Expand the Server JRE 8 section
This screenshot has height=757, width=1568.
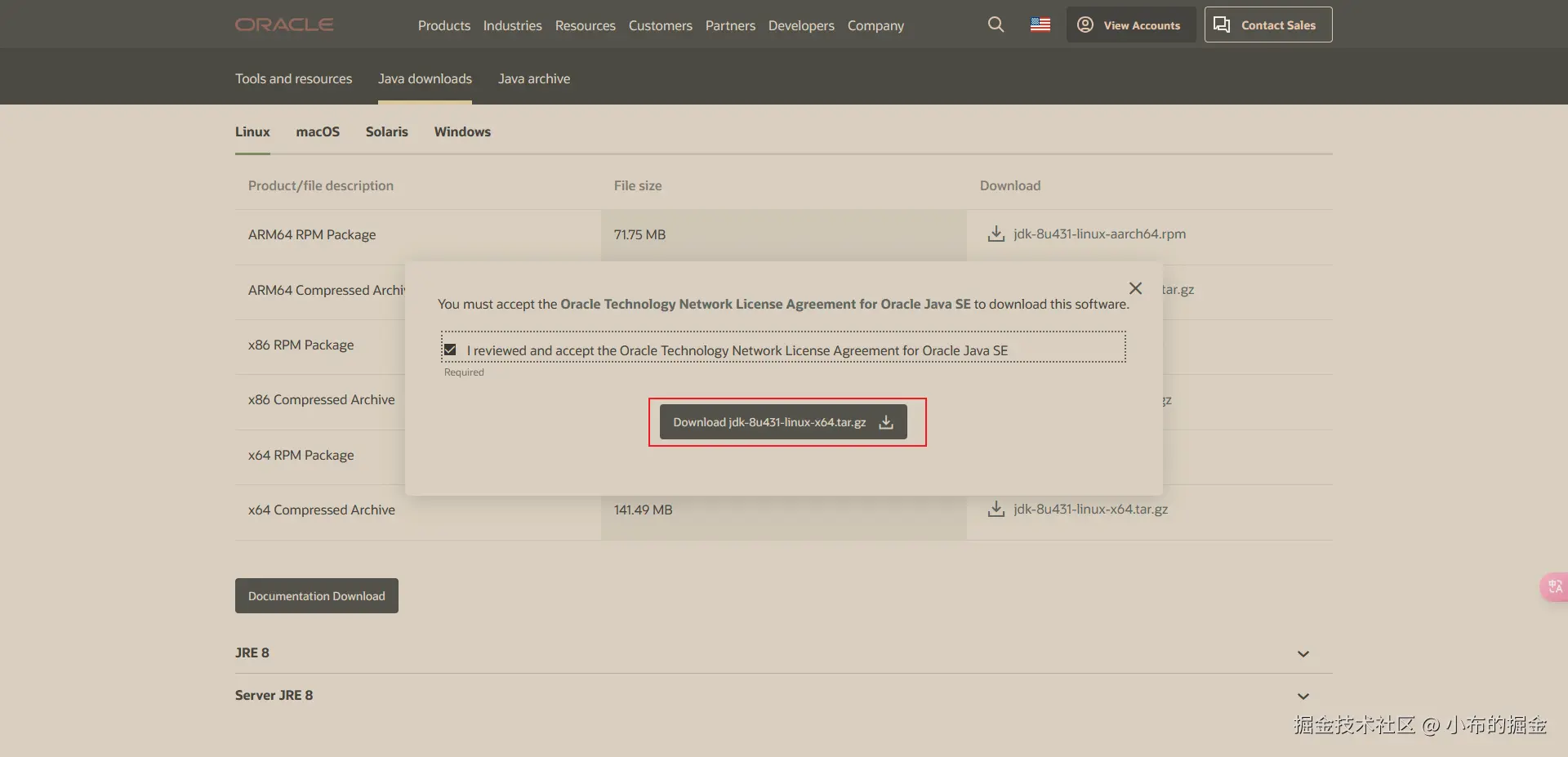(x=783, y=695)
